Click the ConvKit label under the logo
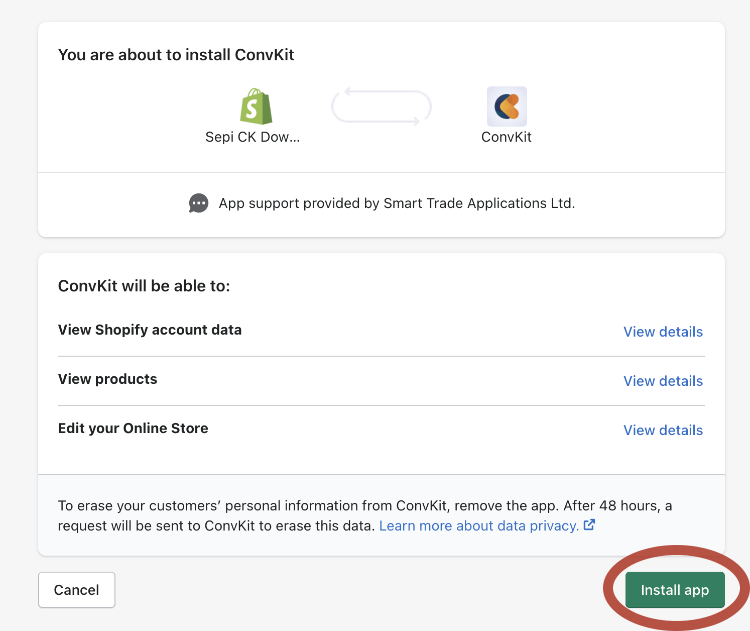This screenshot has width=750, height=631. [x=507, y=137]
